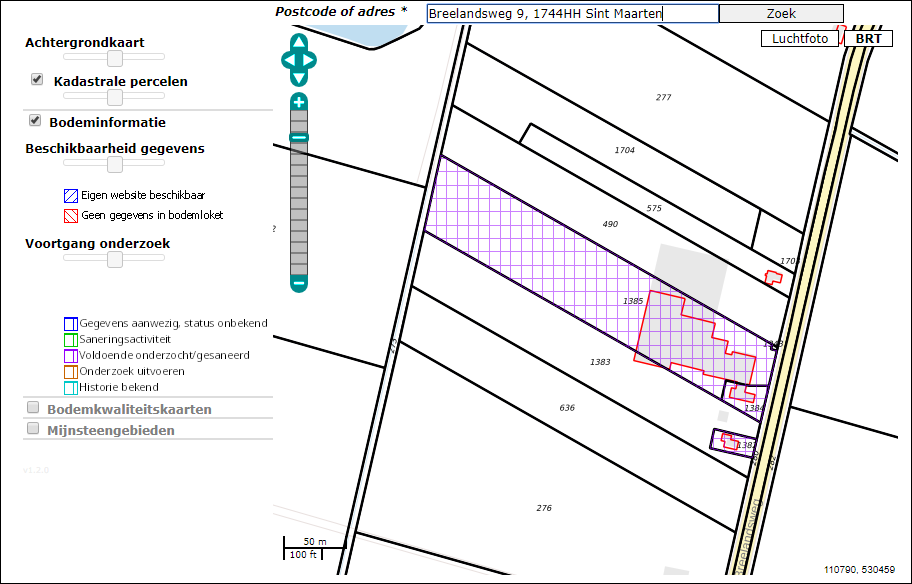Pan the map down with arrow
This screenshot has width=912, height=584.
[299, 77]
